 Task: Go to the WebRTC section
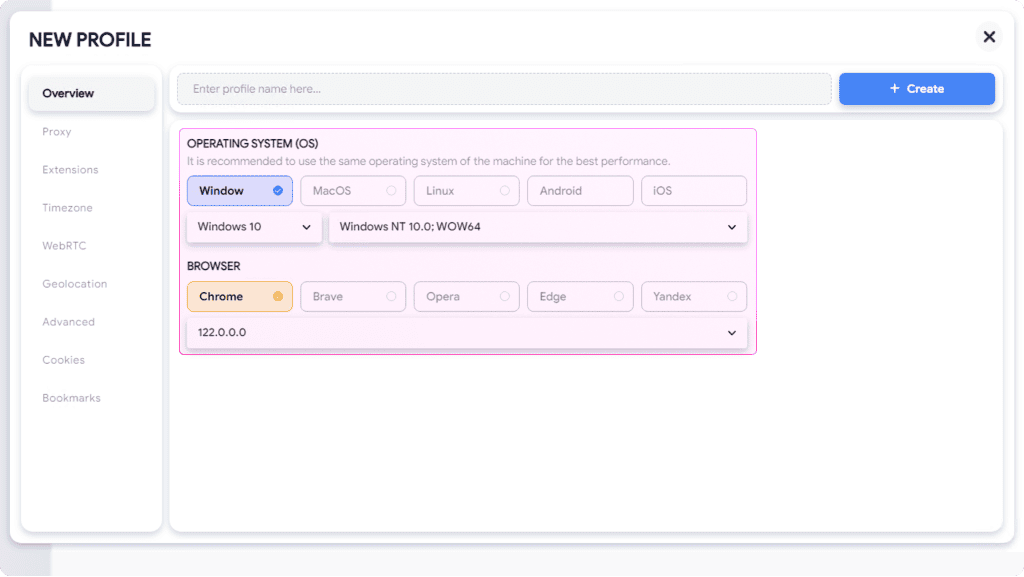pyautogui.click(x=64, y=246)
